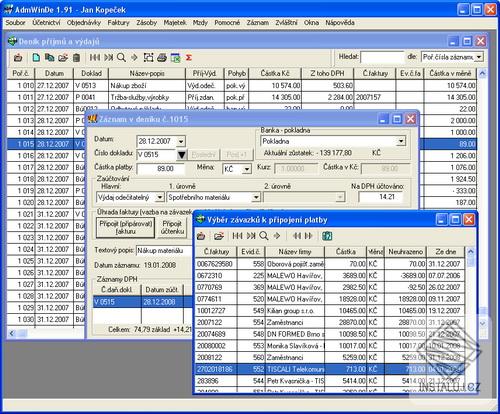Viewport: 500px width, 414px height.
Task: Click Připojit (připárovat) fakturu button
Action: pos(125,227)
